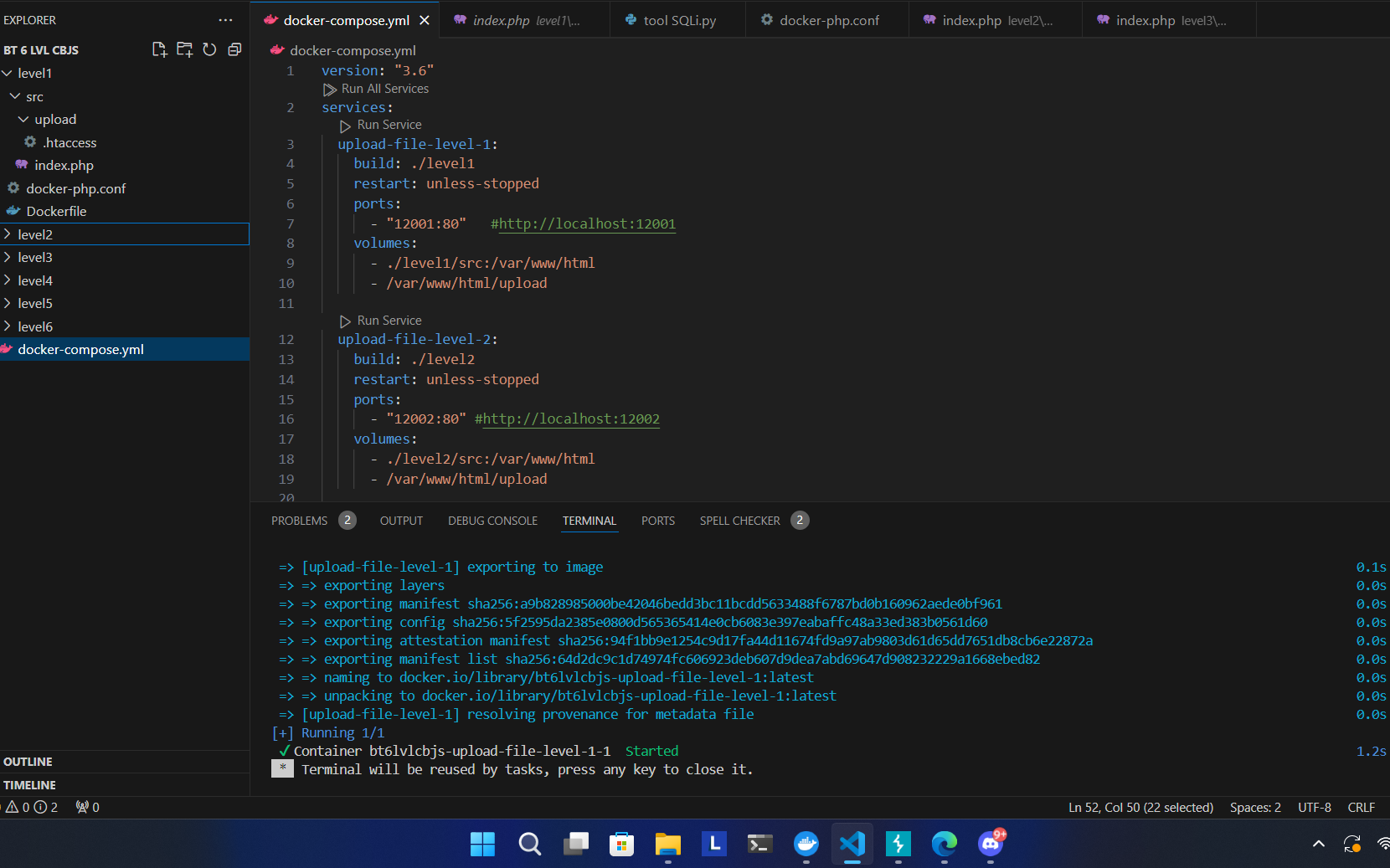Click the New Folder icon in Explorer

click(x=184, y=49)
